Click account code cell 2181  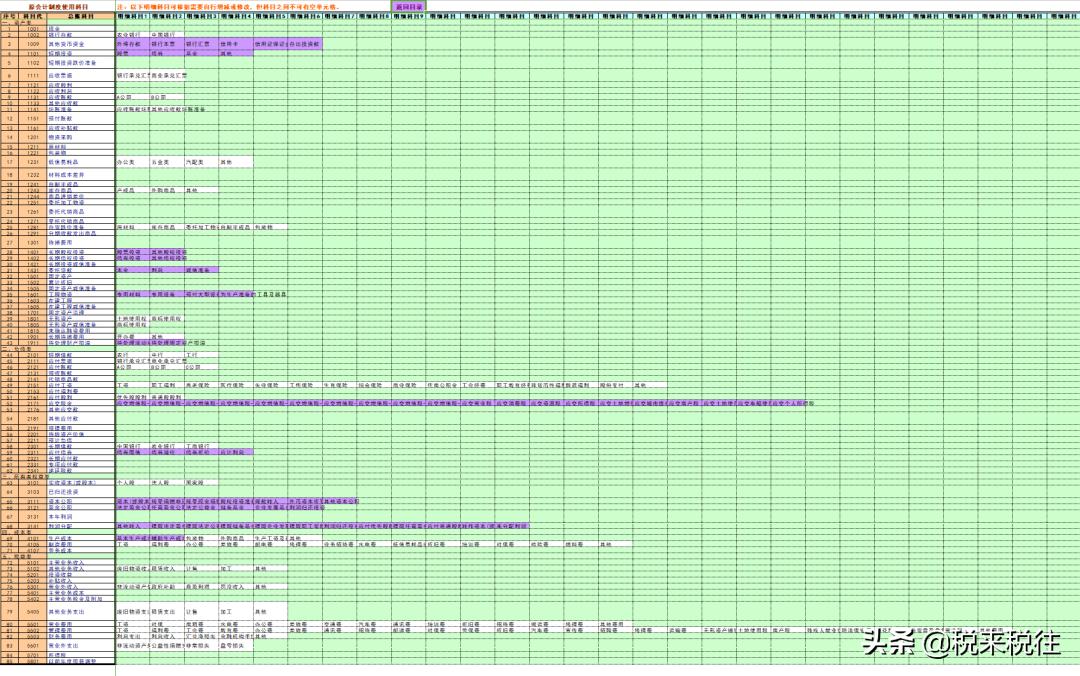33,418
